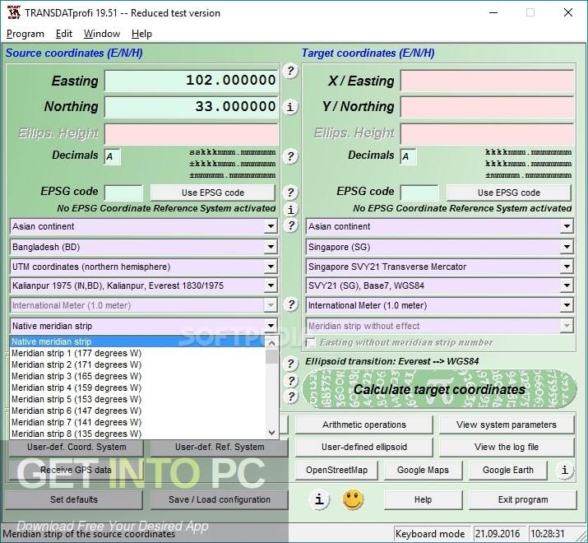588x543 pixels.
Task: Open the Program menu
Action: pyautogui.click(x=25, y=34)
